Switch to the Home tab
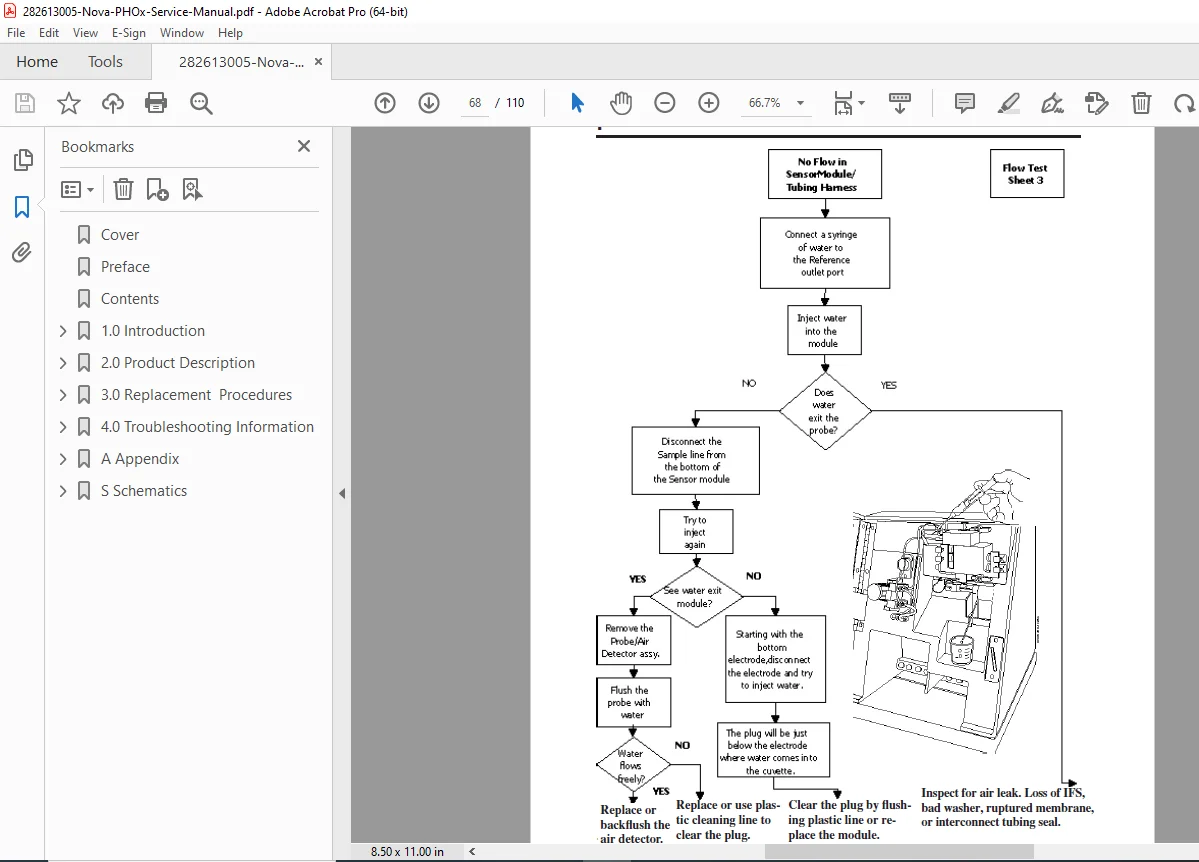This screenshot has height=862, width=1199. click(x=37, y=61)
